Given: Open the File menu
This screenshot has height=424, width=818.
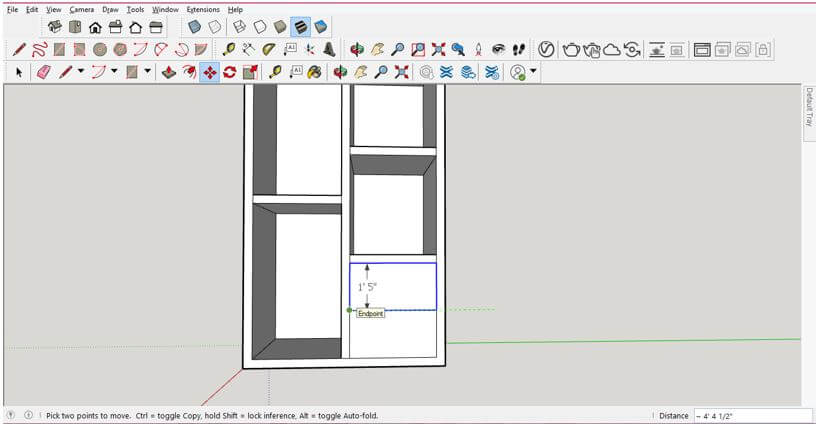Looking at the screenshot, I should pyautogui.click(x=13, y=9).
